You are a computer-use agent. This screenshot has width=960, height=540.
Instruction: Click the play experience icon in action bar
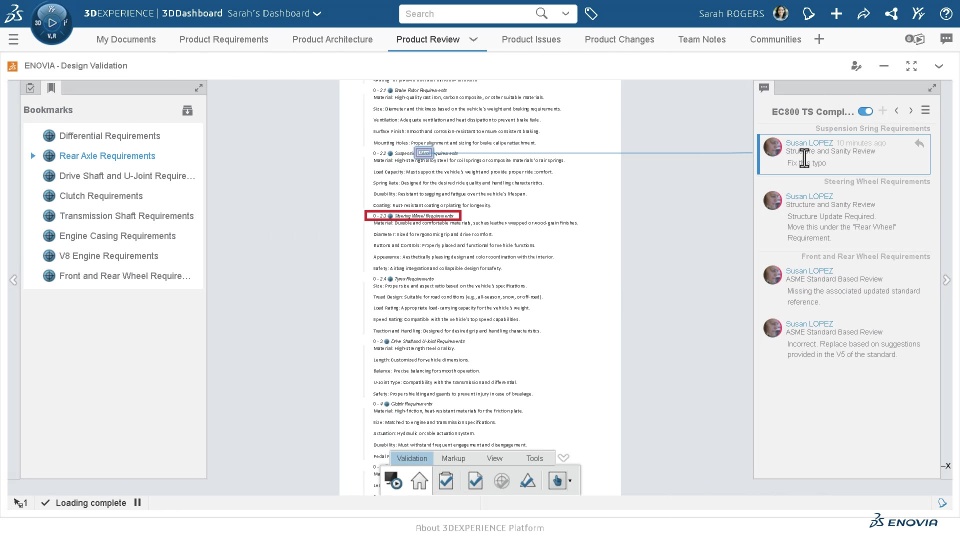pos(392,481)
